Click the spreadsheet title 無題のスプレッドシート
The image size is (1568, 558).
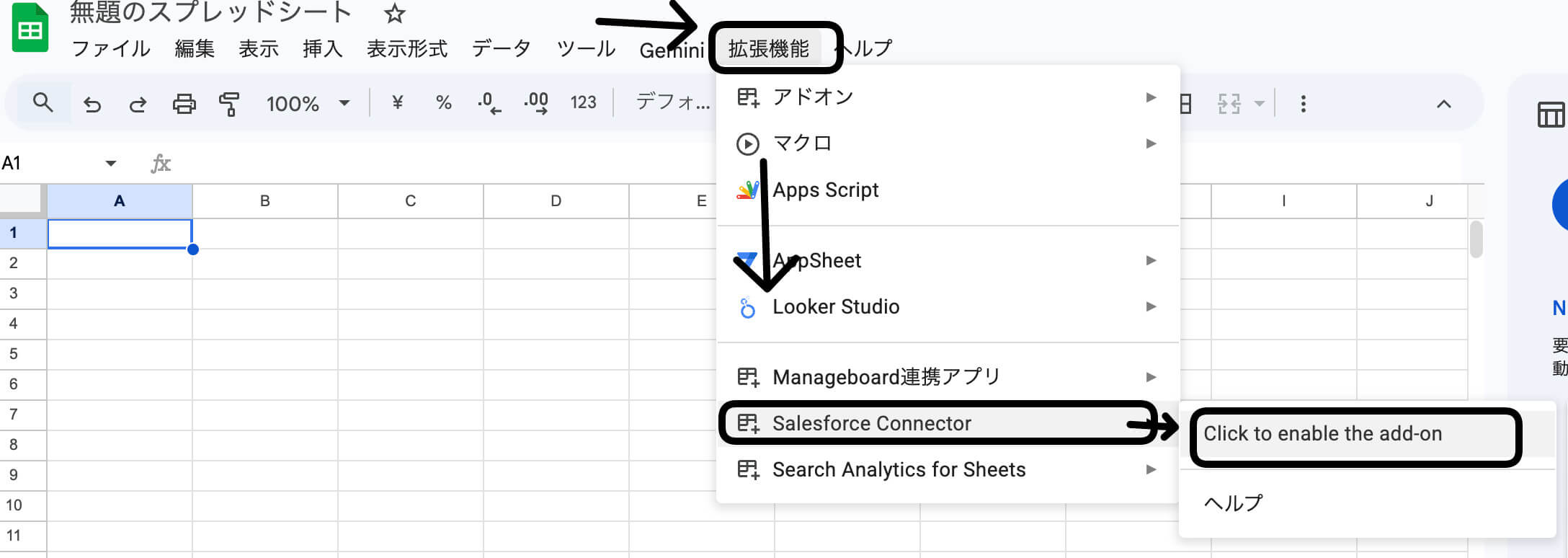(x=210, y=12)
